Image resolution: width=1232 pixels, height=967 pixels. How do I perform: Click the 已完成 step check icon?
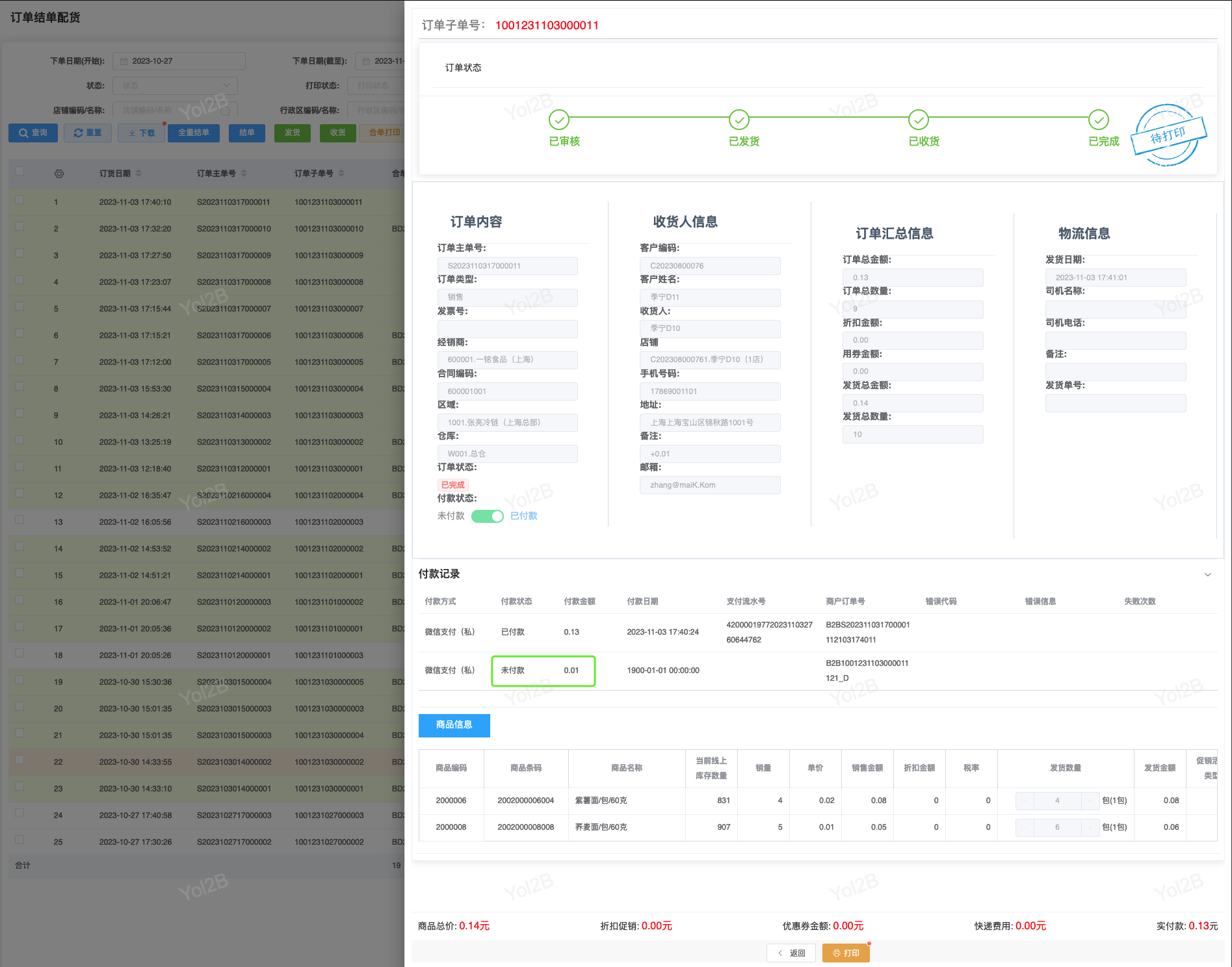tap(1099, 120)
